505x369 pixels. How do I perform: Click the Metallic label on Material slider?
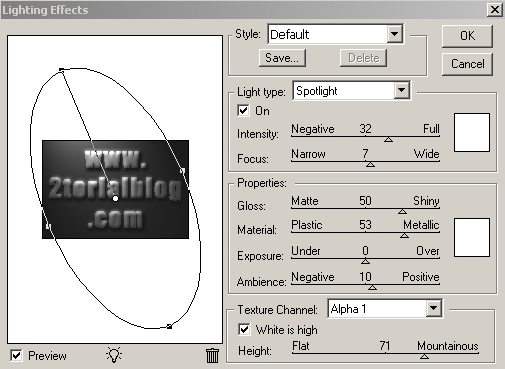[421, 225]
